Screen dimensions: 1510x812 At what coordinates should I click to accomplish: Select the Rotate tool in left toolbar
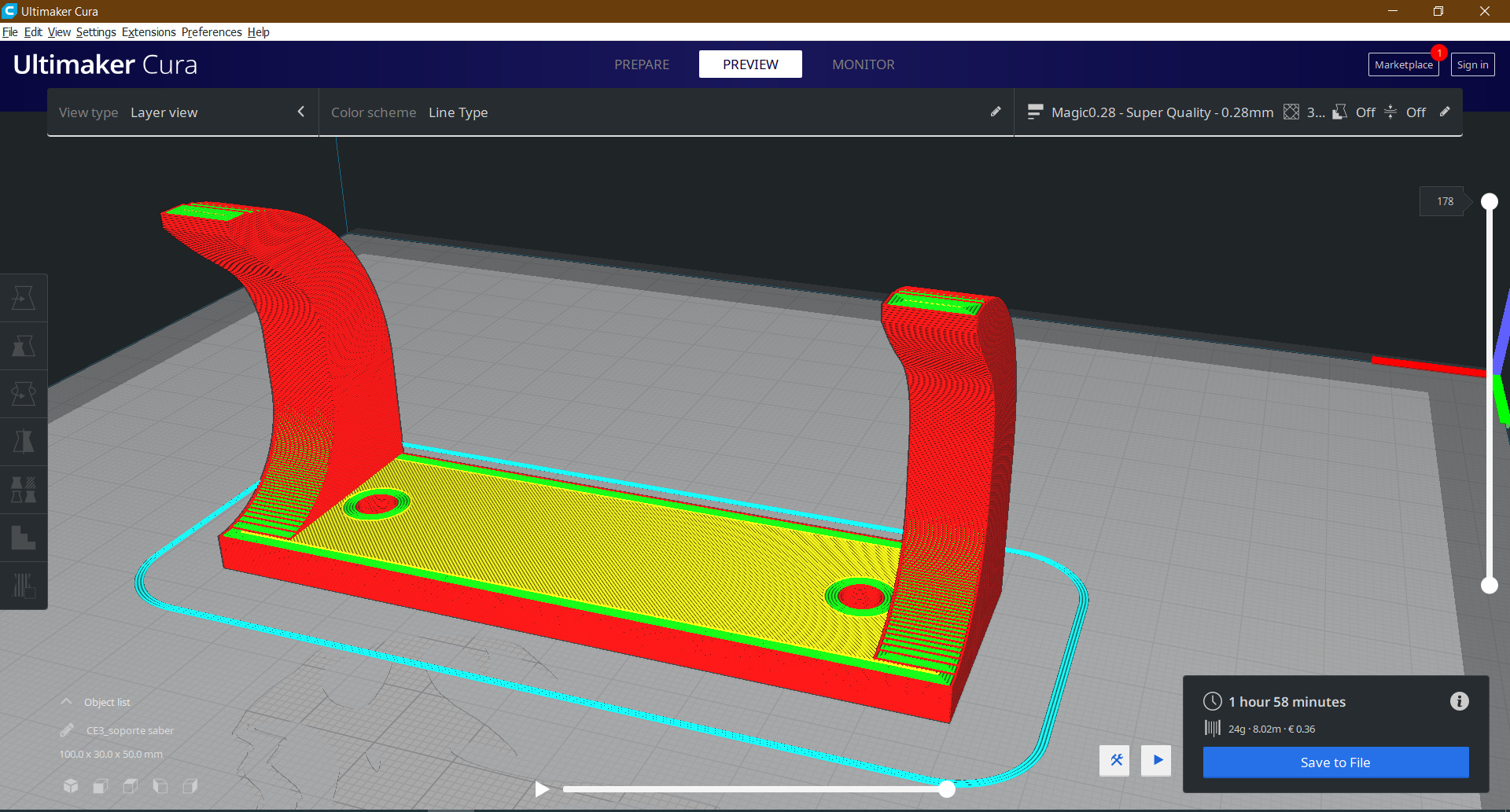pyautogui.click(x=24, y=394)
